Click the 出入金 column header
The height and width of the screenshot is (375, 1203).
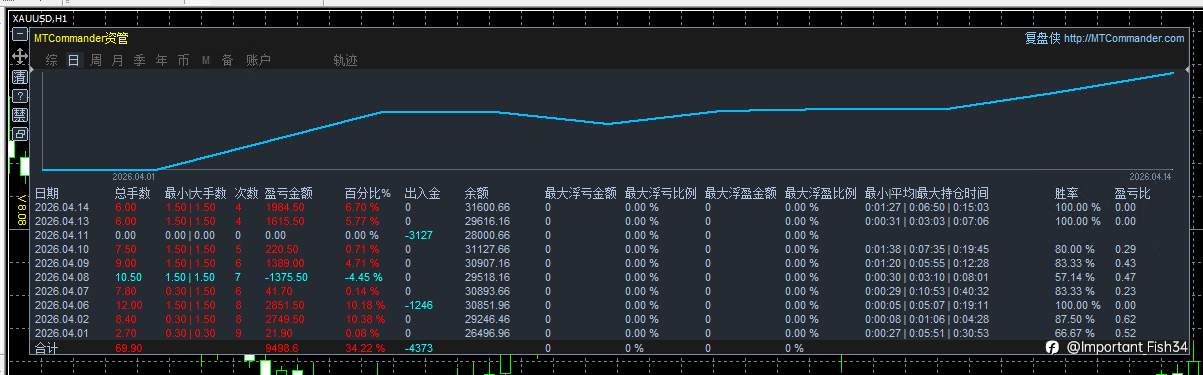[x=423, y=193]
